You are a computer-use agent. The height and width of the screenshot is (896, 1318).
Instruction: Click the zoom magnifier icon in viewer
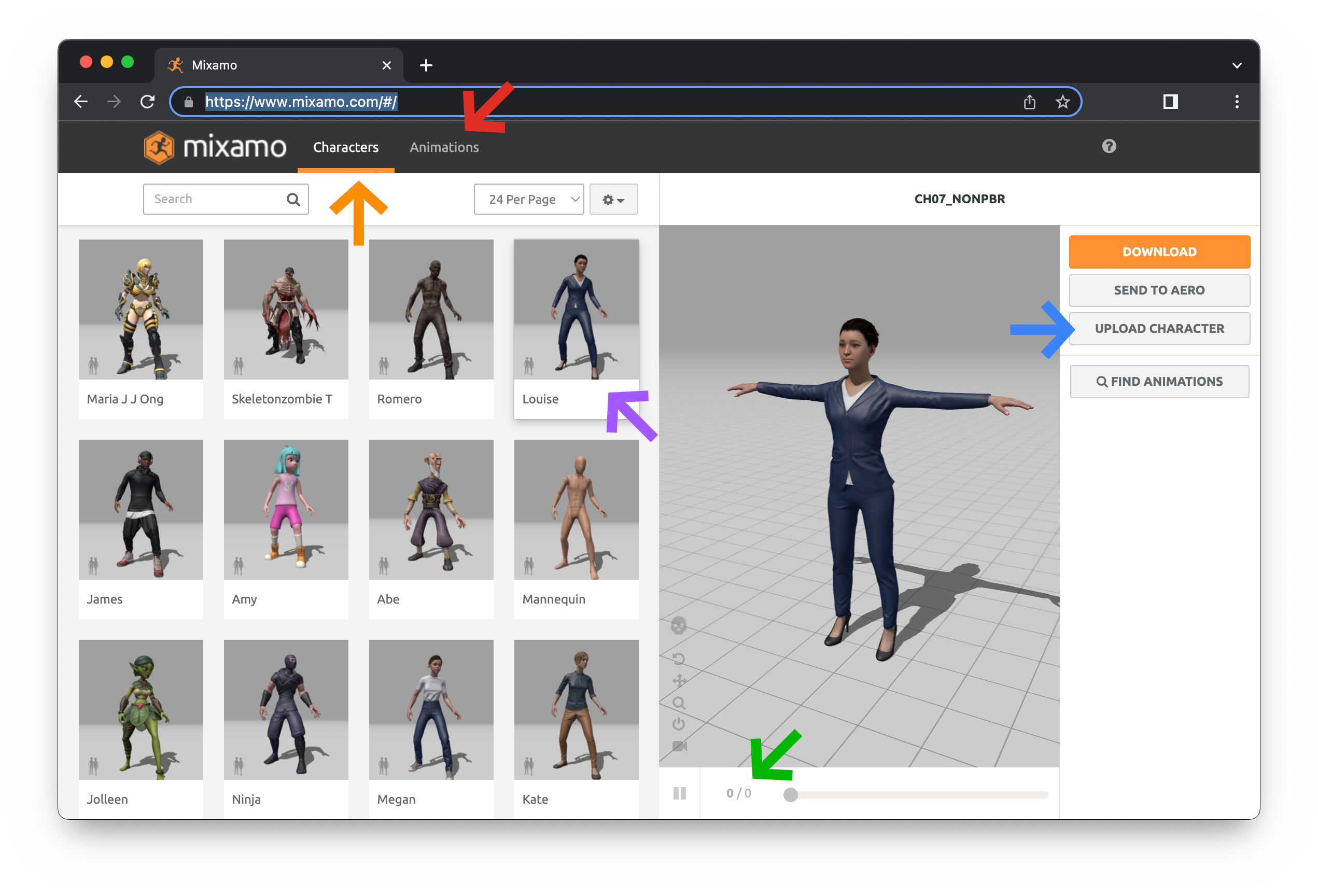679,703
